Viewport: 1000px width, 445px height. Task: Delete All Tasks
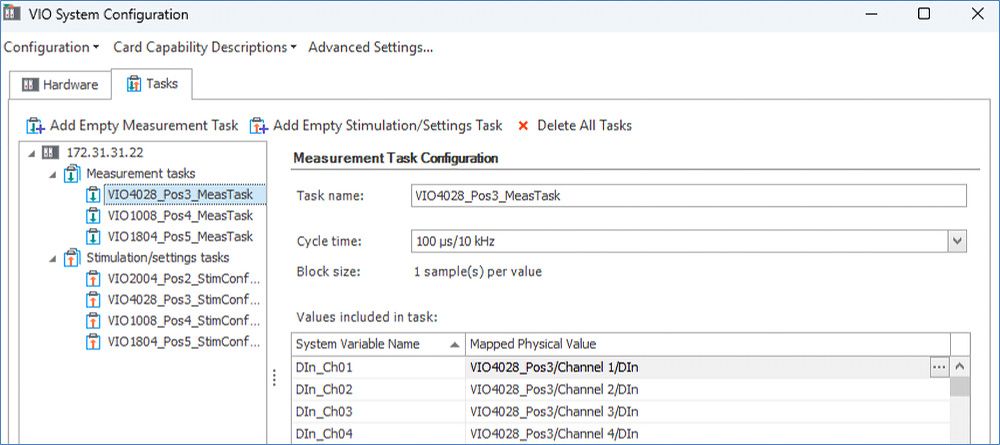coord(575,126)
